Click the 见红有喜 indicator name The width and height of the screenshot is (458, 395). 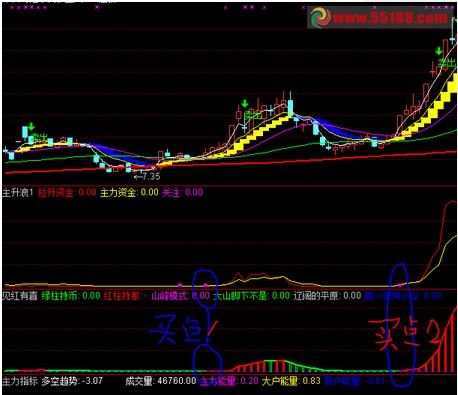click(20, 296)
